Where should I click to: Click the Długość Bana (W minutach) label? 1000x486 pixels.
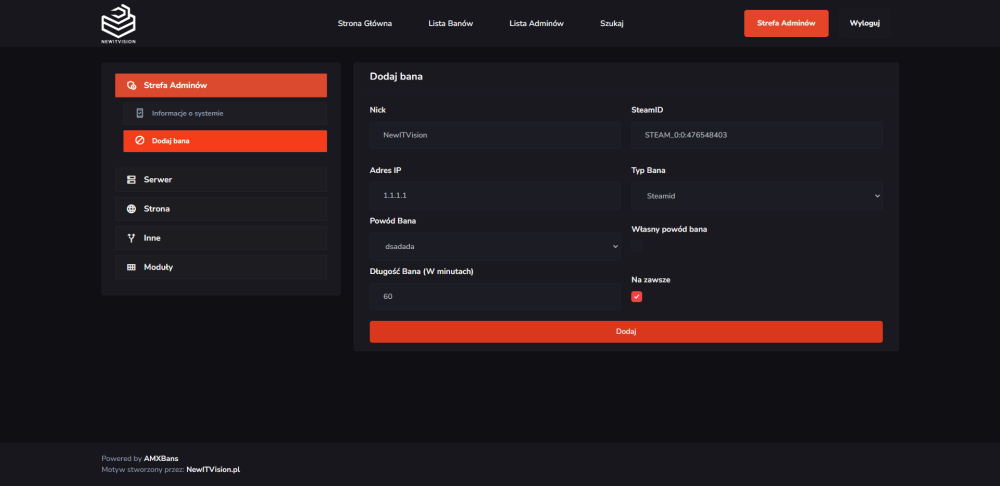pyautogui.click(x=422, y=271)
